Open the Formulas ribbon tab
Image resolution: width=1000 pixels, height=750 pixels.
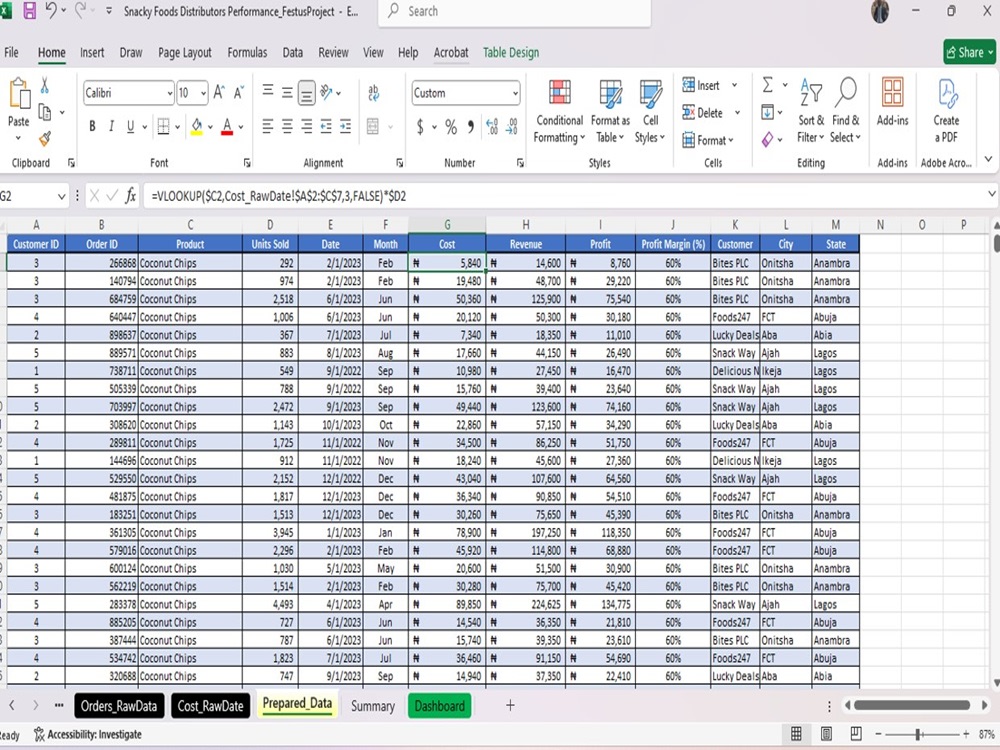pyautogui.click(x=247, y=52)
